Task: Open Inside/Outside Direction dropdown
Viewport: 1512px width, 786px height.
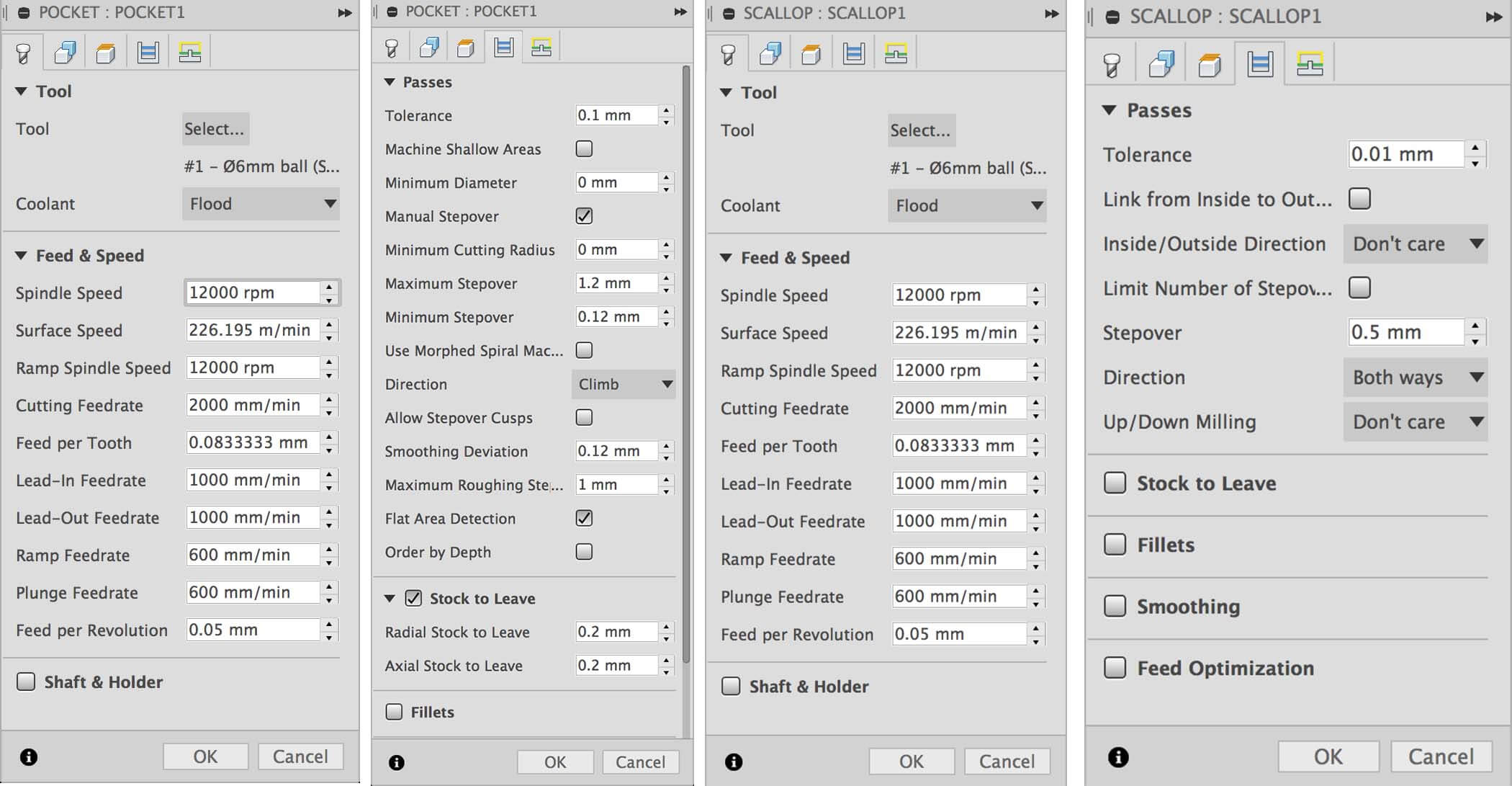Action: (1416, 244)
